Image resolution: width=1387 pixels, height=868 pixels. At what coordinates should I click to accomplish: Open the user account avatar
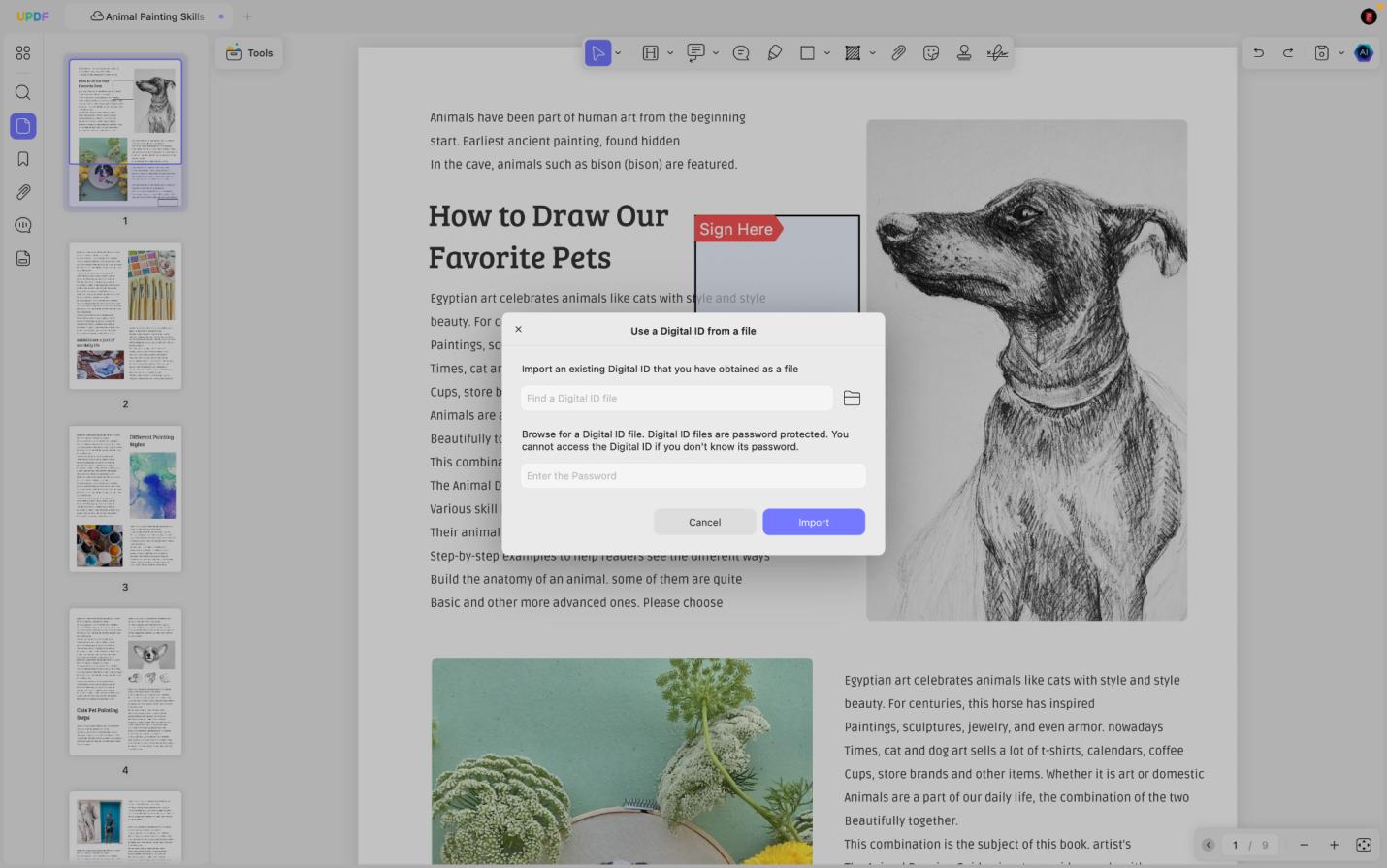point(1369,16)
